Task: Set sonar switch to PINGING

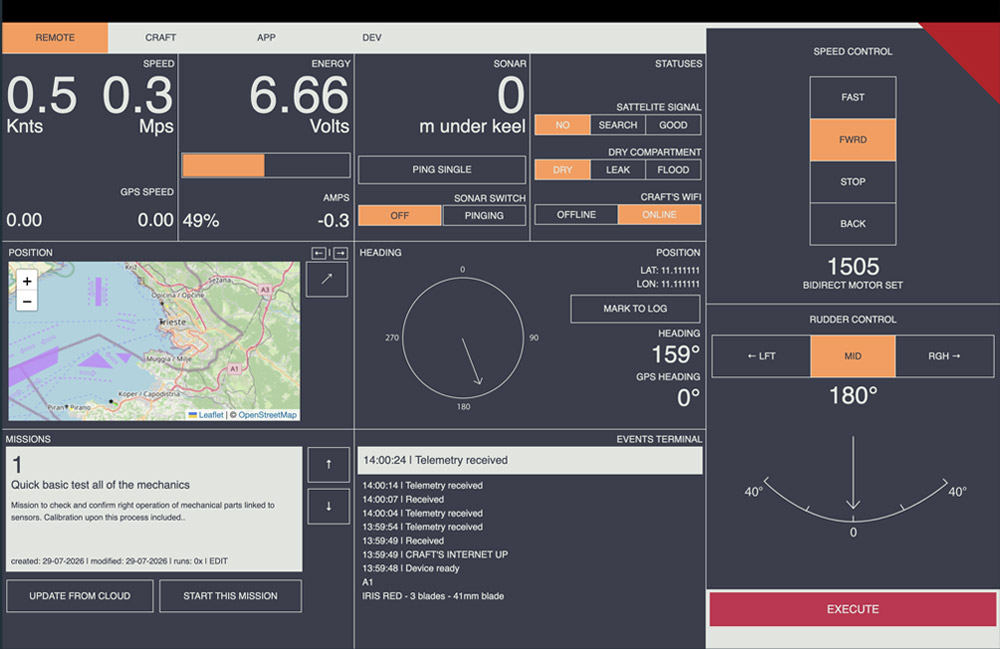Action: (484, 215)
